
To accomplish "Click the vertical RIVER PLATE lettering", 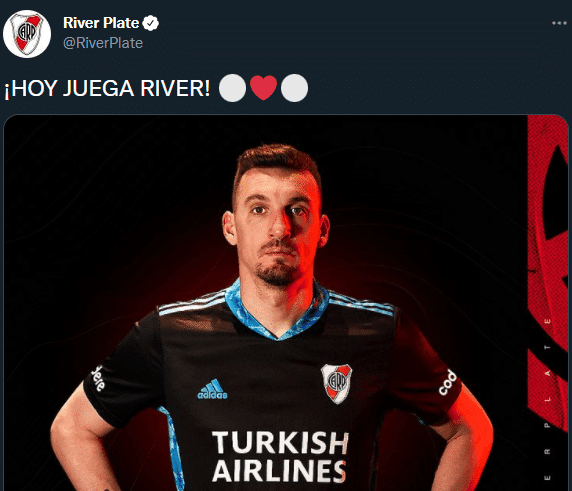I will click(x=547, y=399).
